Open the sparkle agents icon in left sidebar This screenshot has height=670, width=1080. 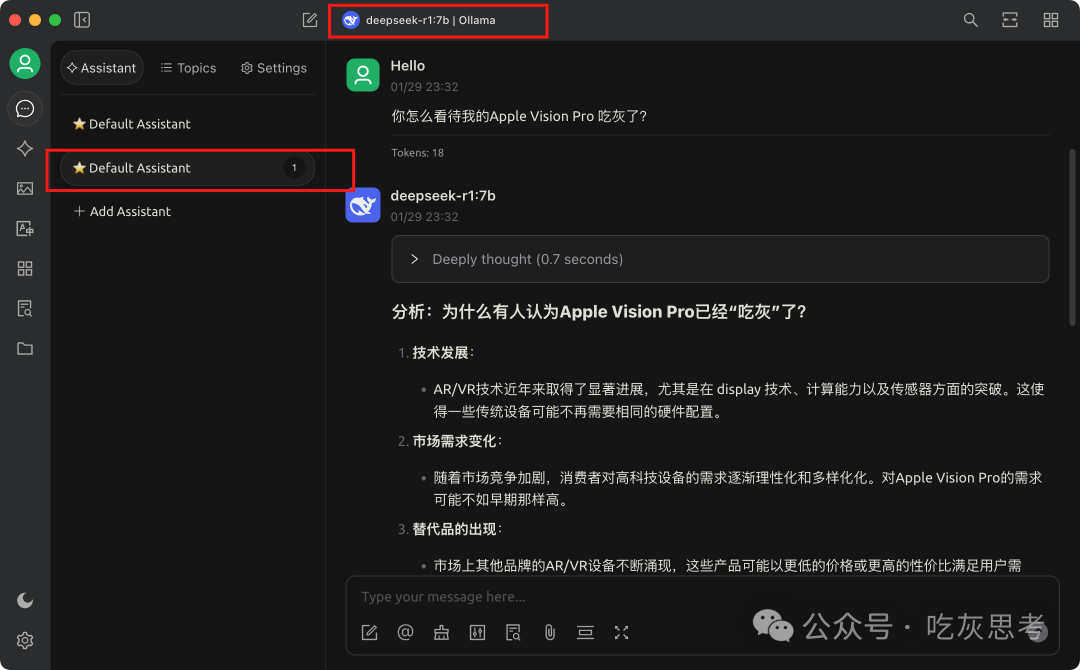click(25, 149)
